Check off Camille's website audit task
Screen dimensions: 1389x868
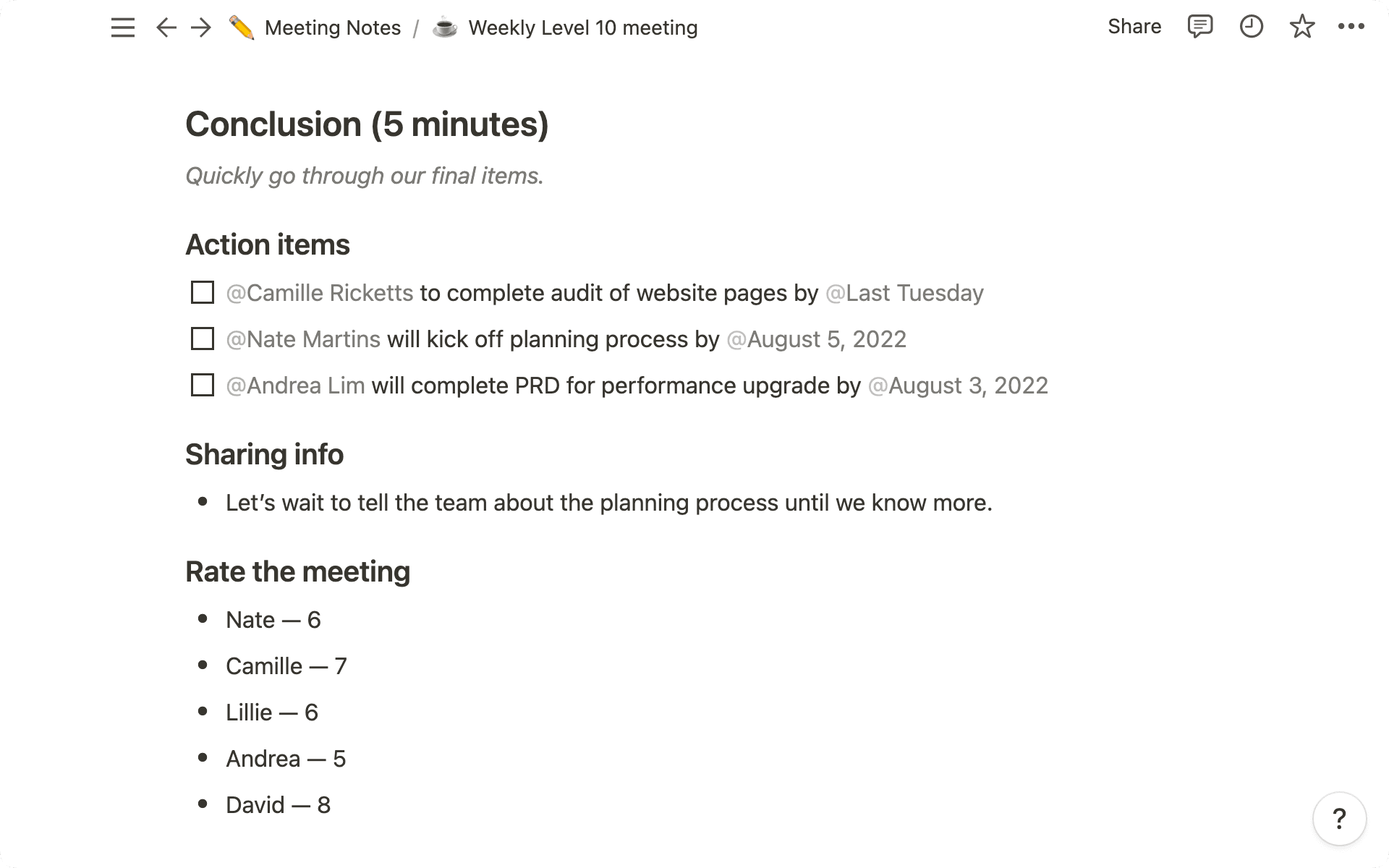(x=202, y=293)
